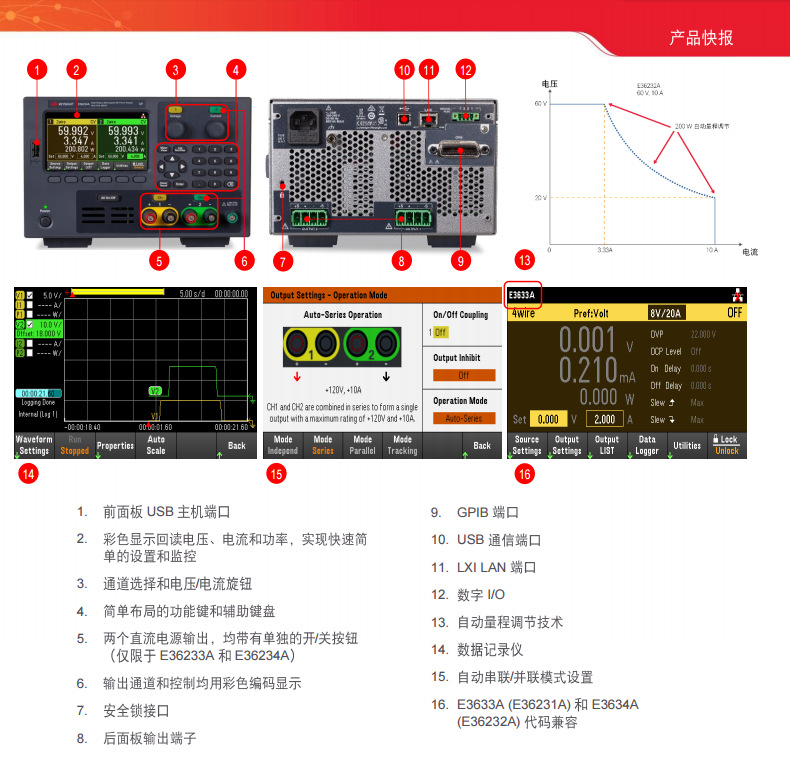The height and width of the screenshot is (758, 790).
Task: Toggle the V1 trace checkbox
Action: click(x=30, y=295)
